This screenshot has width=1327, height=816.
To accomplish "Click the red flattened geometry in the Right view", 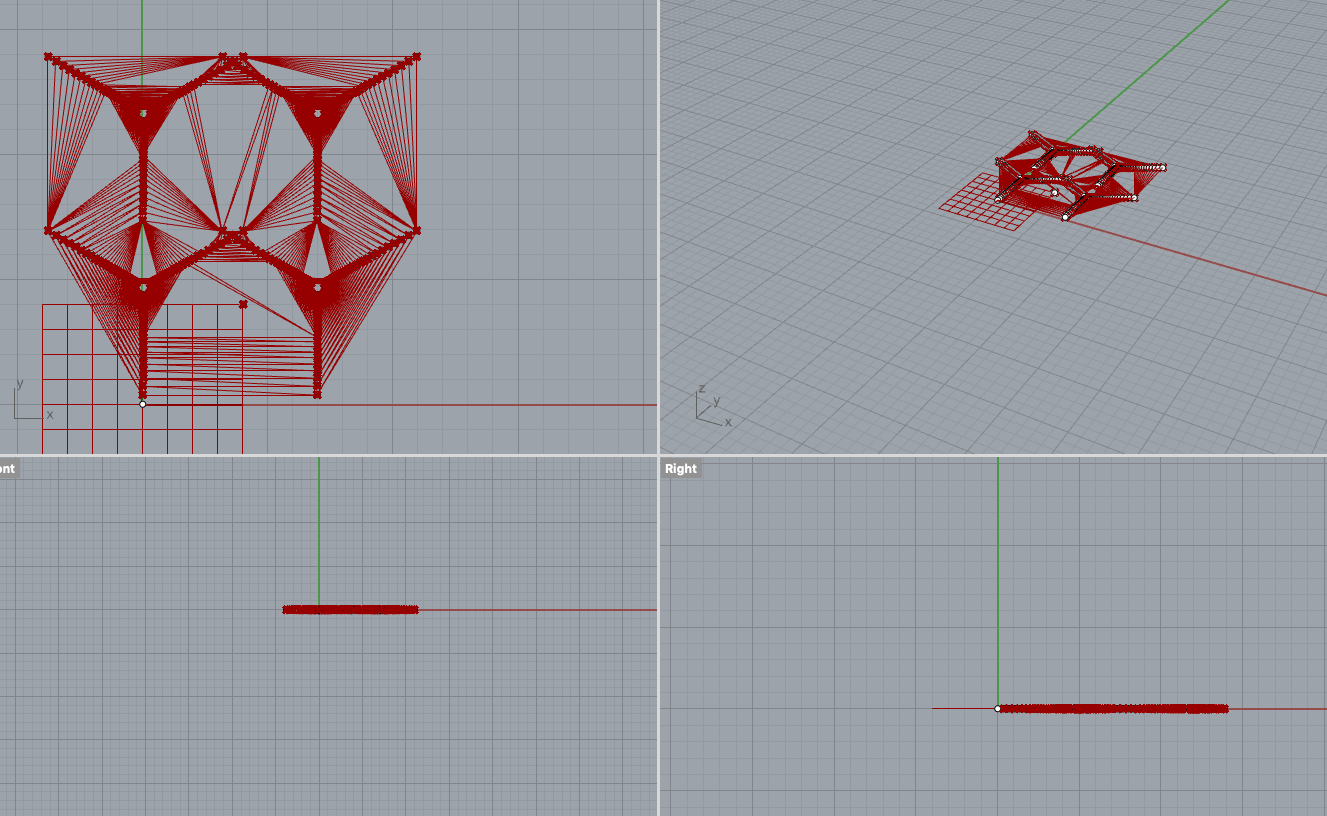I will click(x=1113, y=708).
